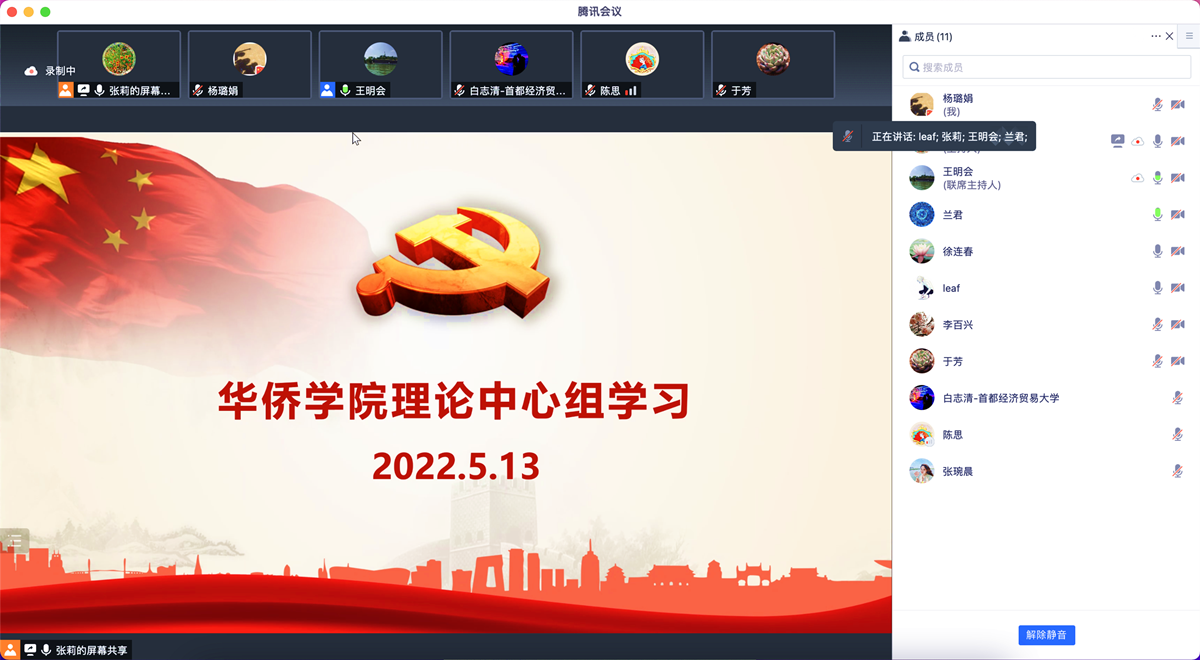Screen dimensions: 1200x660
Task: Click the members panel people icon
Action: [x=905, y=36]
